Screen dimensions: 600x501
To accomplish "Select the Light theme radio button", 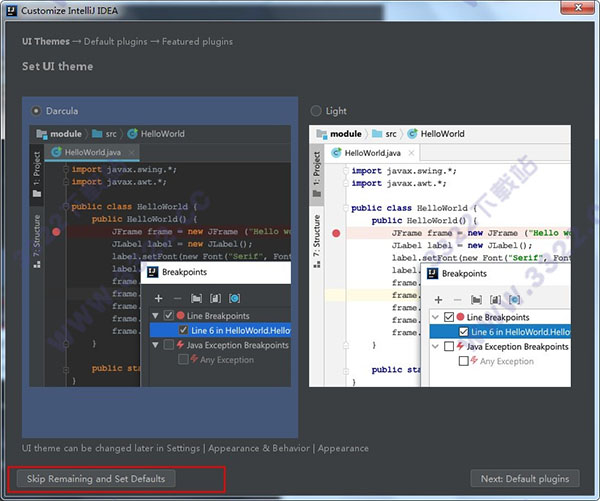I will [317, 111].
